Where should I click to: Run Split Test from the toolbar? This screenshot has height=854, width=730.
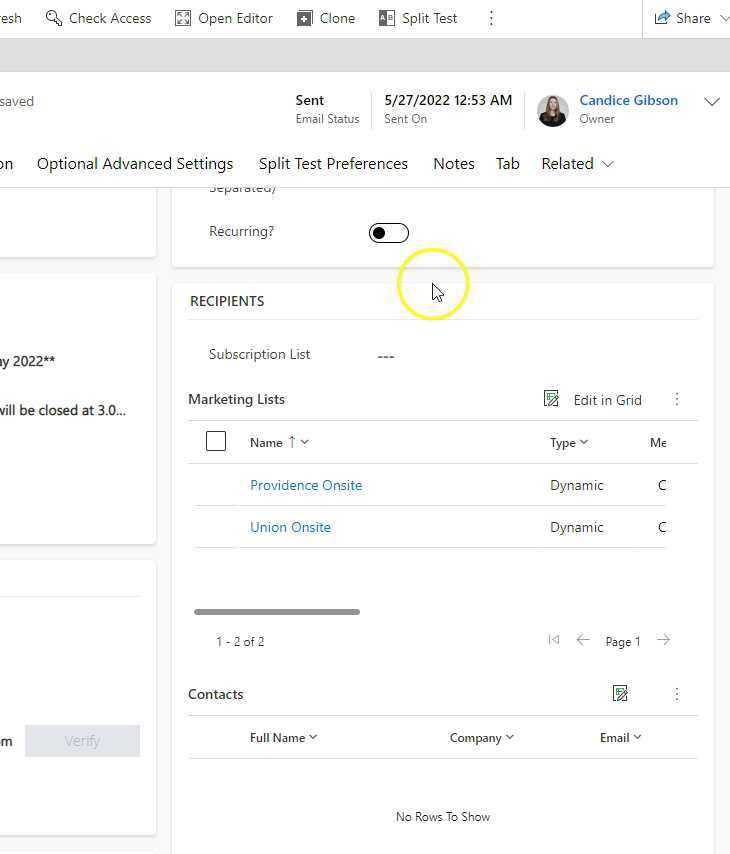418,18
